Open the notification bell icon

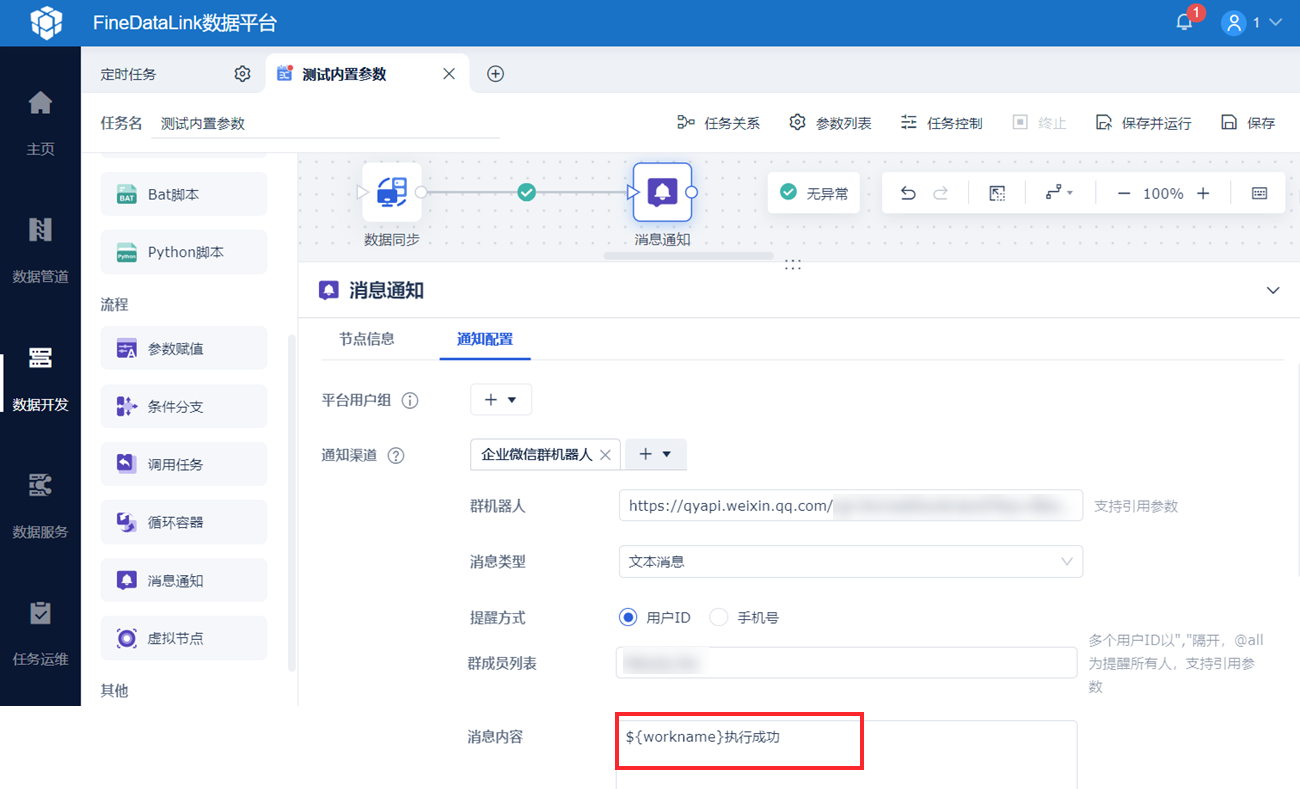tap(1184, 22)
